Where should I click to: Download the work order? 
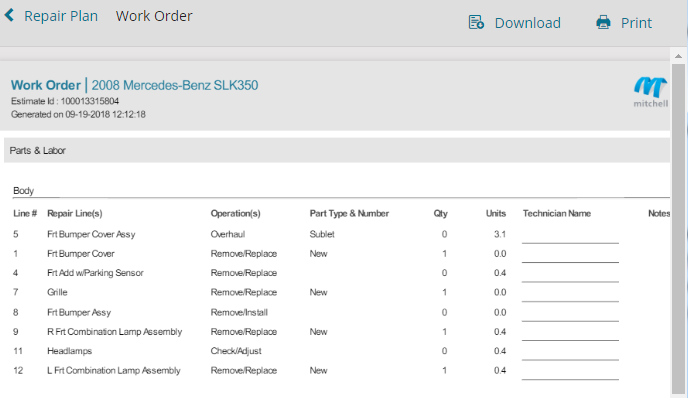pyautogui.click(x=527, y=23)
